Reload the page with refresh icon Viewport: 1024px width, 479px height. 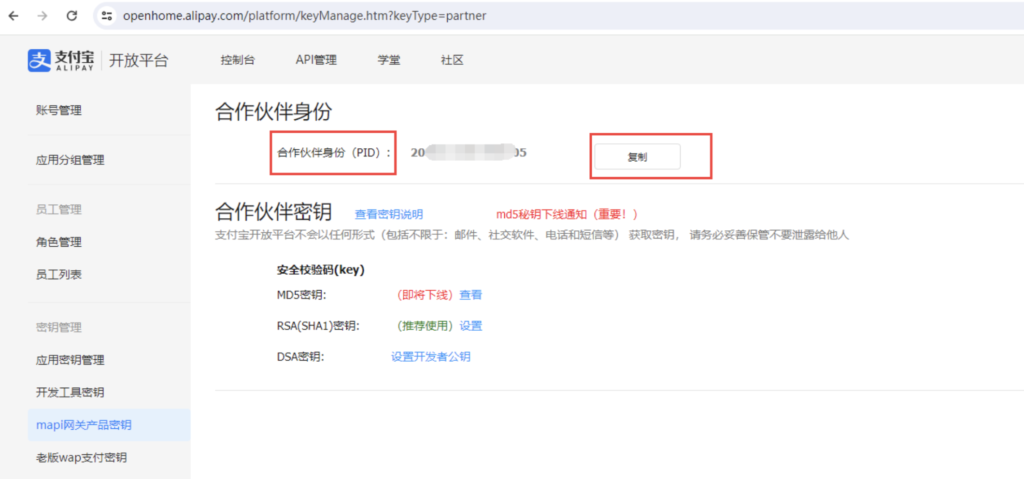click(x=72, y=17)
